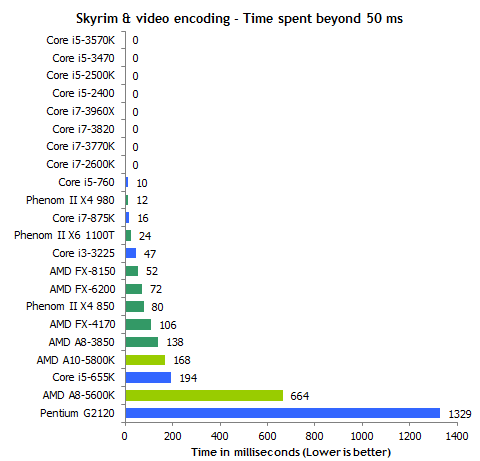Select the data value 72
480x461 pixels.
tap(156, 289)
